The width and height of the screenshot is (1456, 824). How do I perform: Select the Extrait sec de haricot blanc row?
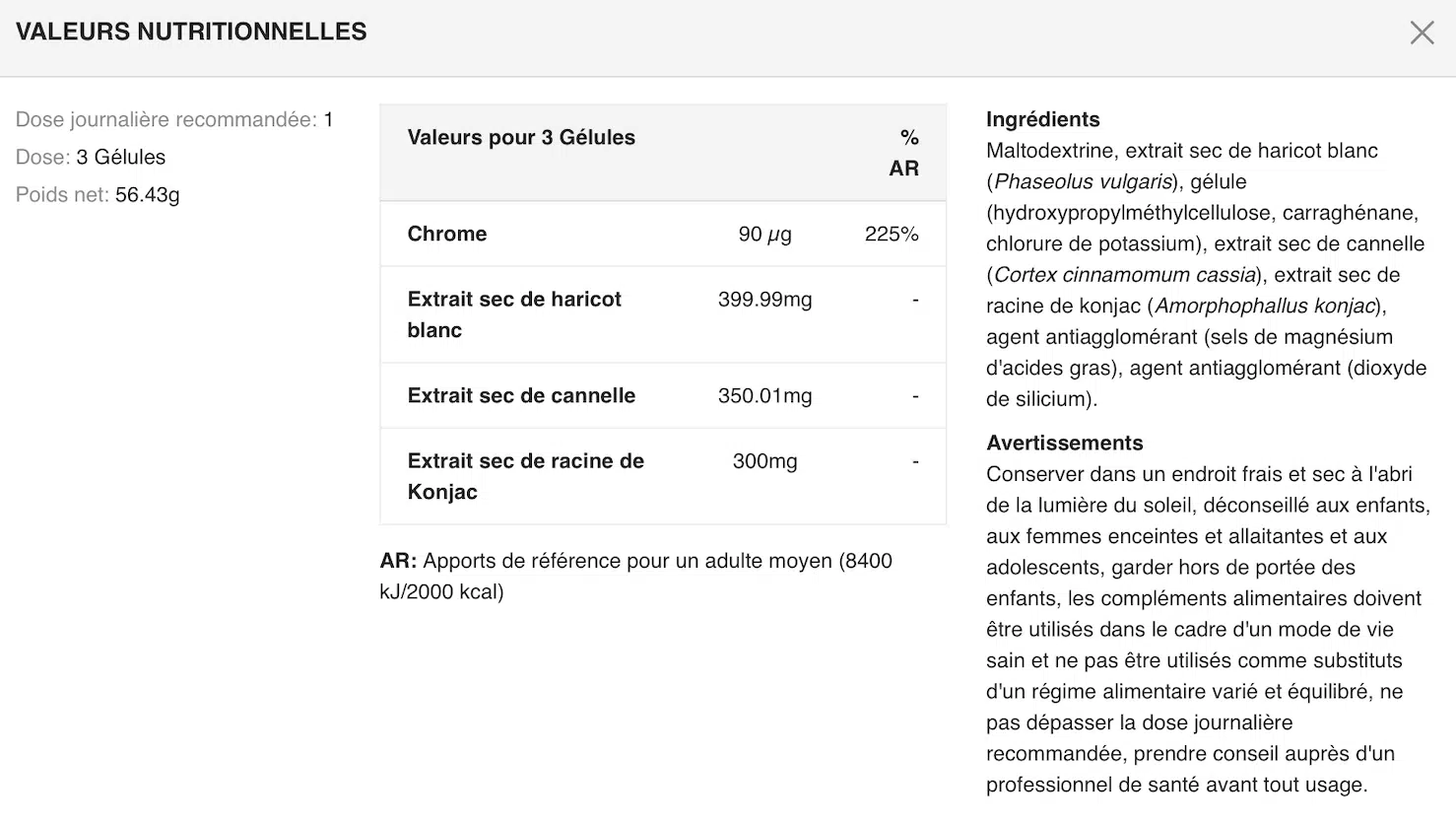click(x=514, y=314)
